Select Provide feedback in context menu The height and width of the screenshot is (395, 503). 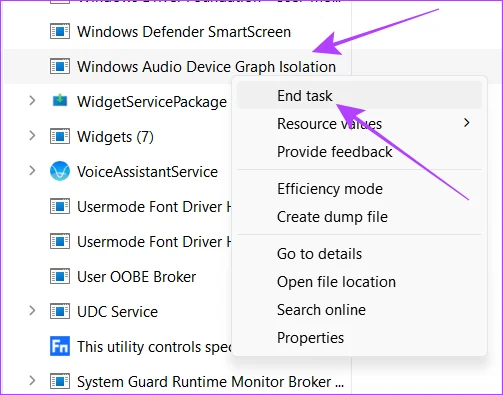359,152
